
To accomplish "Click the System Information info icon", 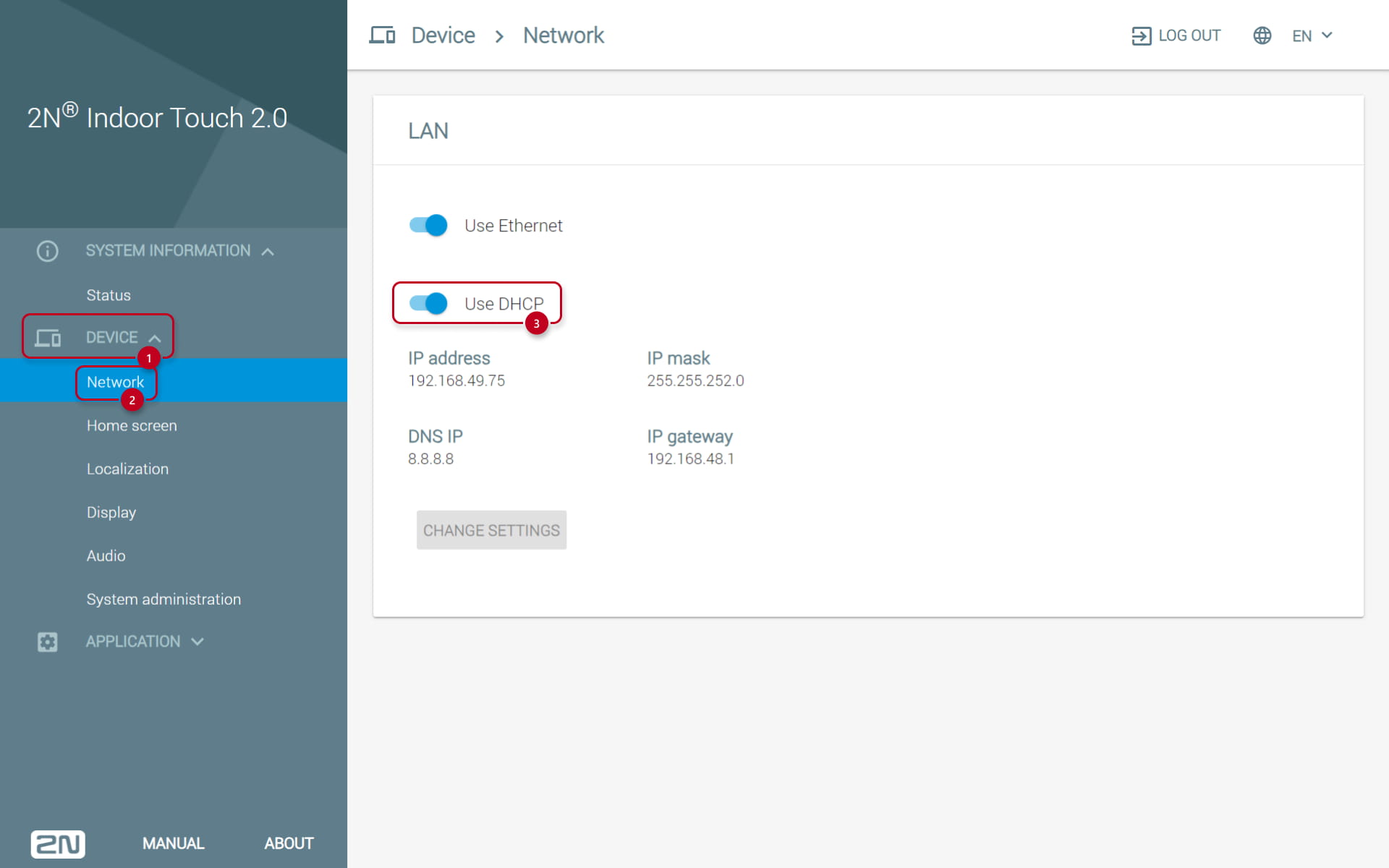I will (48, 251).
